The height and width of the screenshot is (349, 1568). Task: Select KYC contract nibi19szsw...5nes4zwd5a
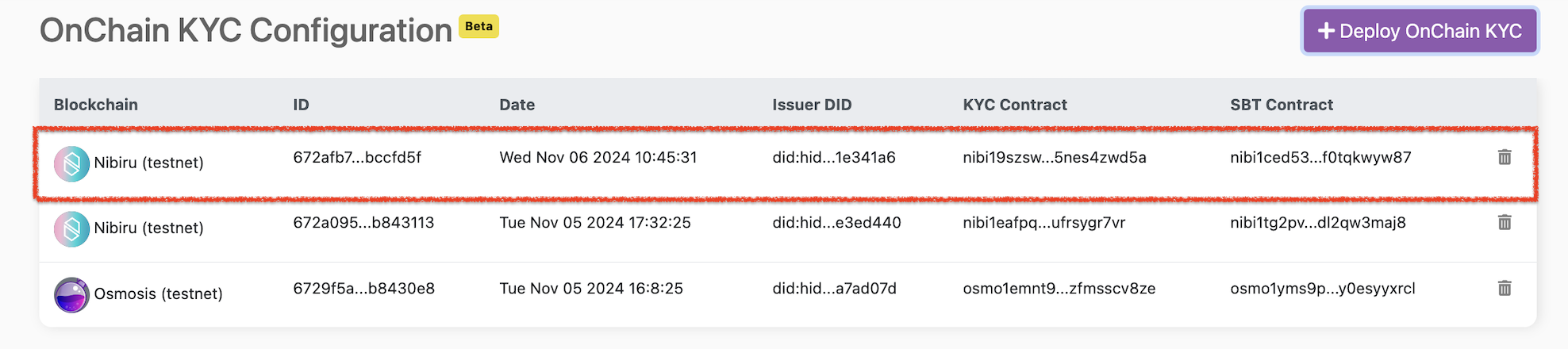[x=1054, y=157]
